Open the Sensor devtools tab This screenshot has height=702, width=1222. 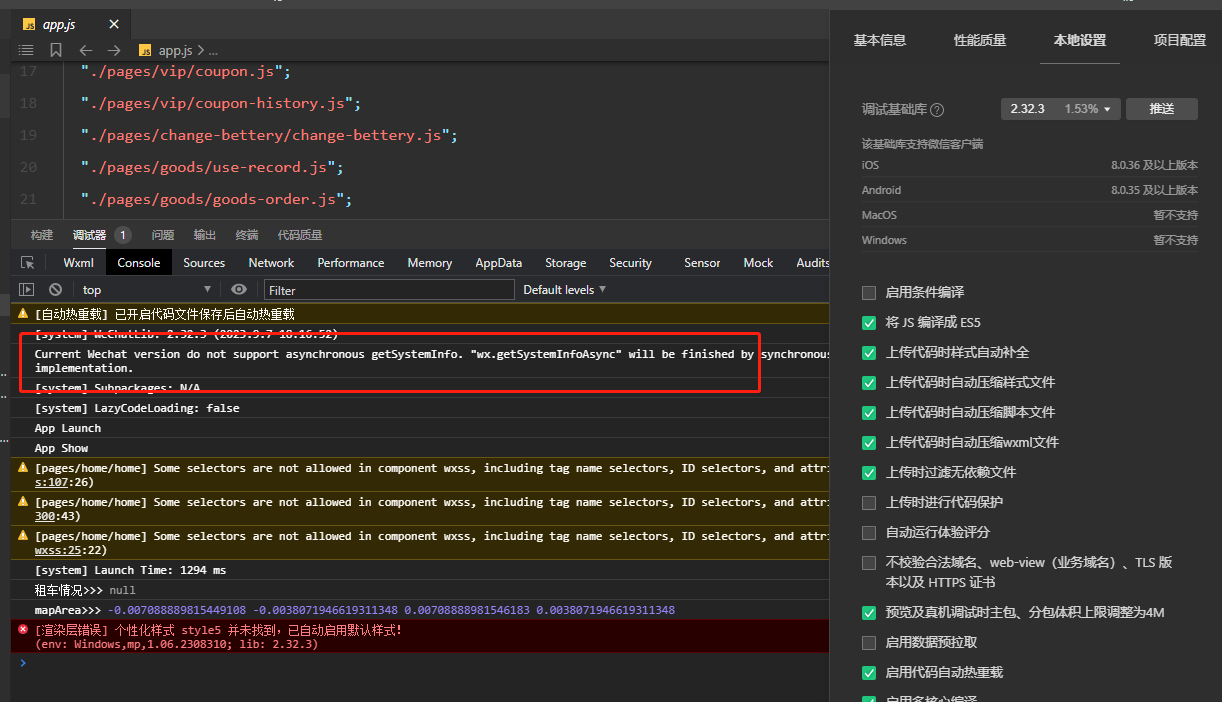click(x=702, y=263)
